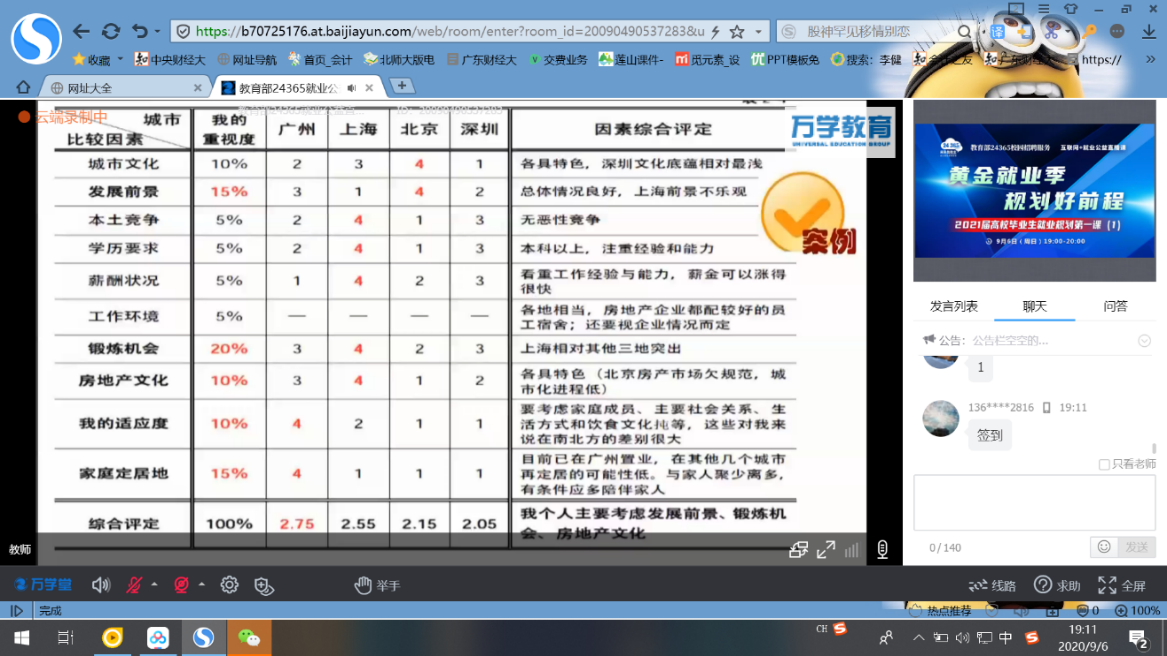Screen dimensions: 1167x656
Task: Click the 举手 raise hand button
Action: point(377,586)
